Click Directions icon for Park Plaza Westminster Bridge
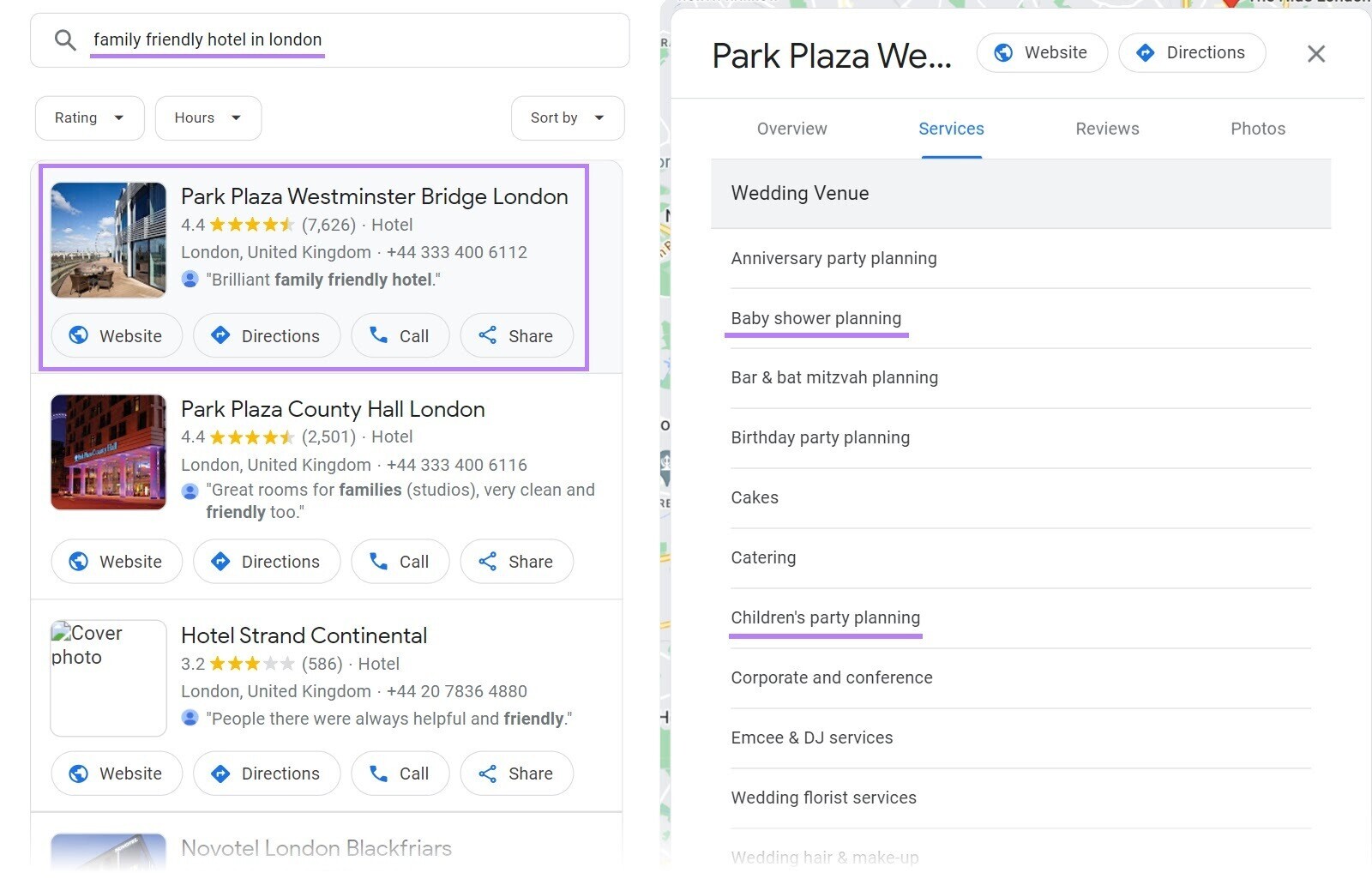Image resolution: width=1372 pixels, height=879 pixels. pyautogui.click(x=220, y=335)
